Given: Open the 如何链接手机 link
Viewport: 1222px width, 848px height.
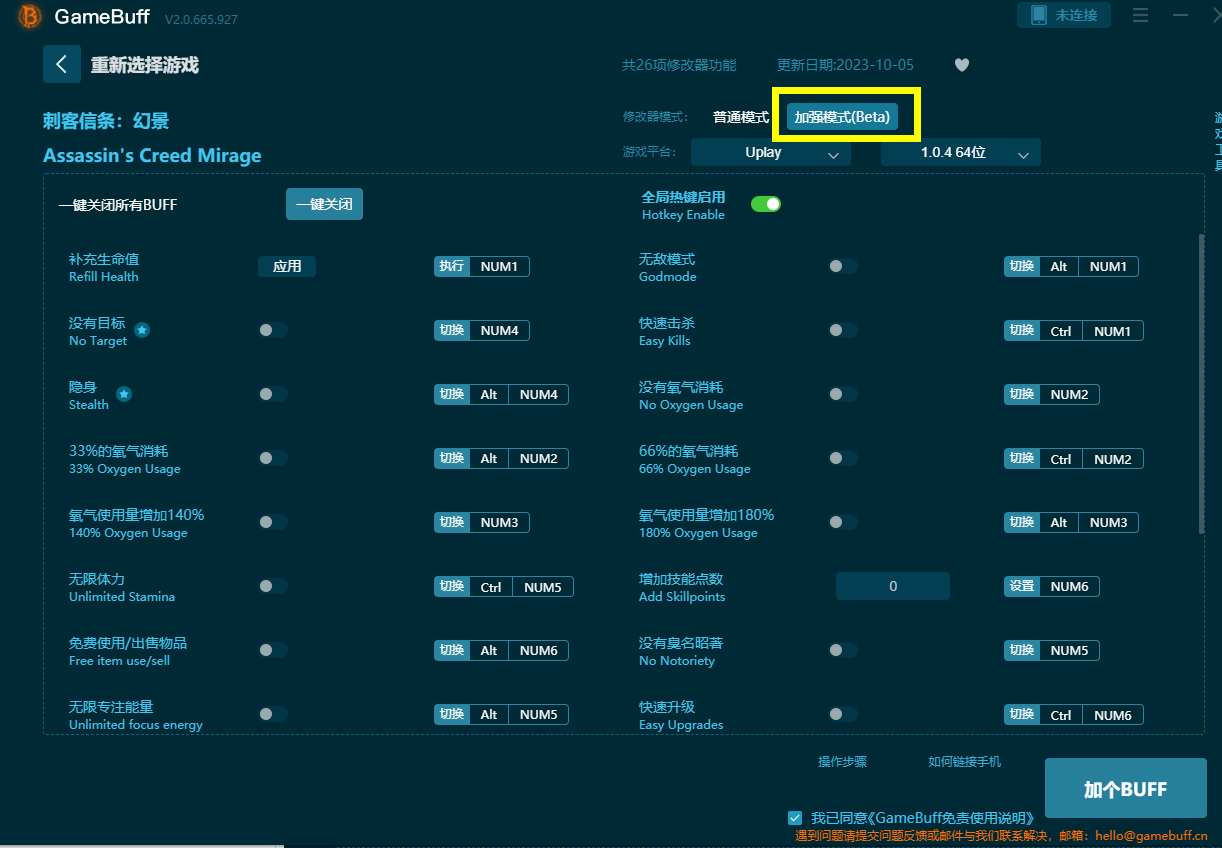Looking at the screenshot, I should tap(964, 762).
